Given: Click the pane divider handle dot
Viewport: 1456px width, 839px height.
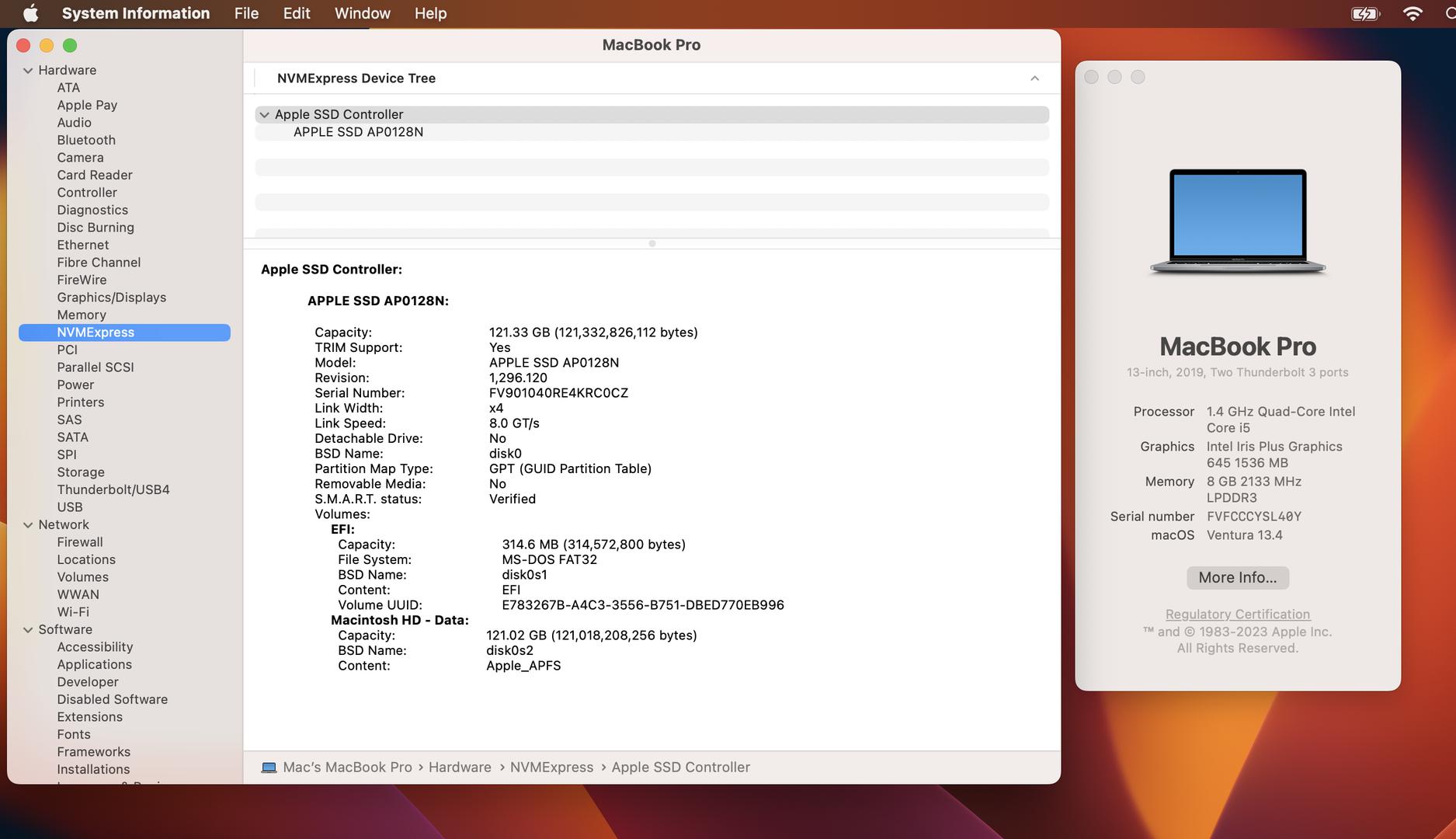Looking at the screenshot, I should click(x=652, y=244).
